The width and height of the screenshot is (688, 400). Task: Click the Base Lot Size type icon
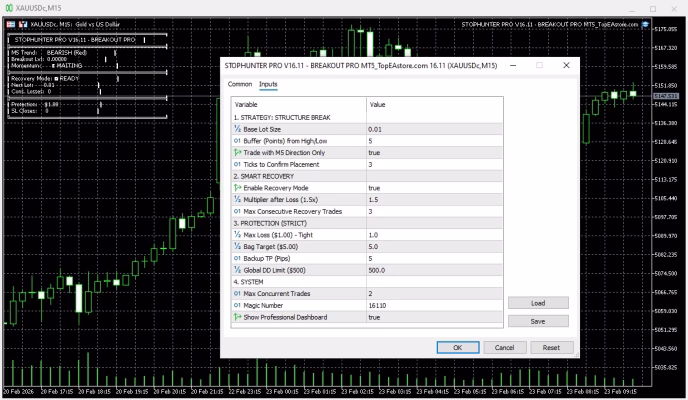(x=237, y=129)
